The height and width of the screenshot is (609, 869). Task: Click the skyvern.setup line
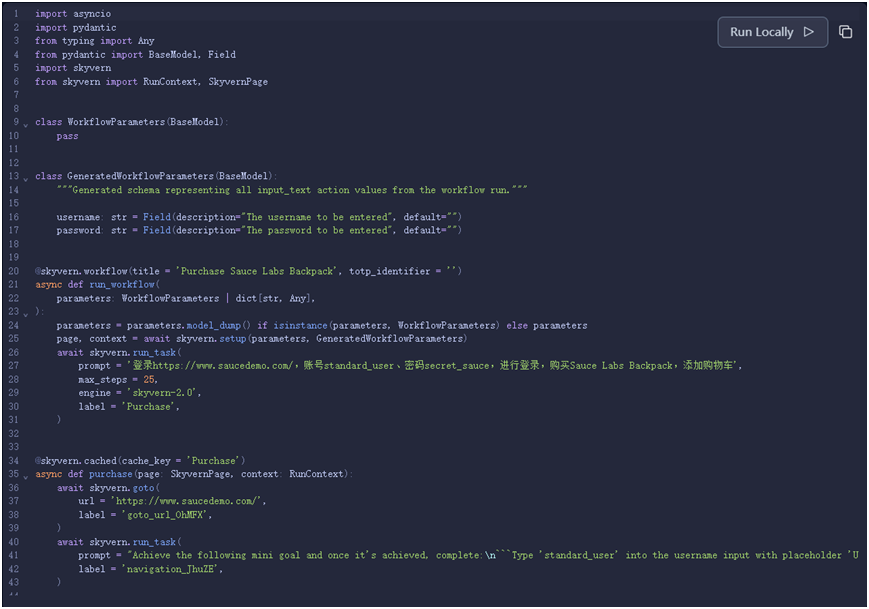point(262,339)
